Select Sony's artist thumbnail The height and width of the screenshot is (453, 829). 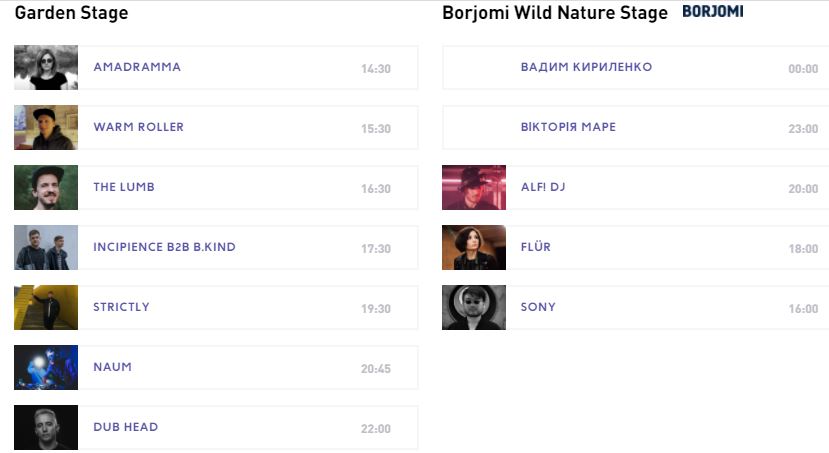point(474,308)
